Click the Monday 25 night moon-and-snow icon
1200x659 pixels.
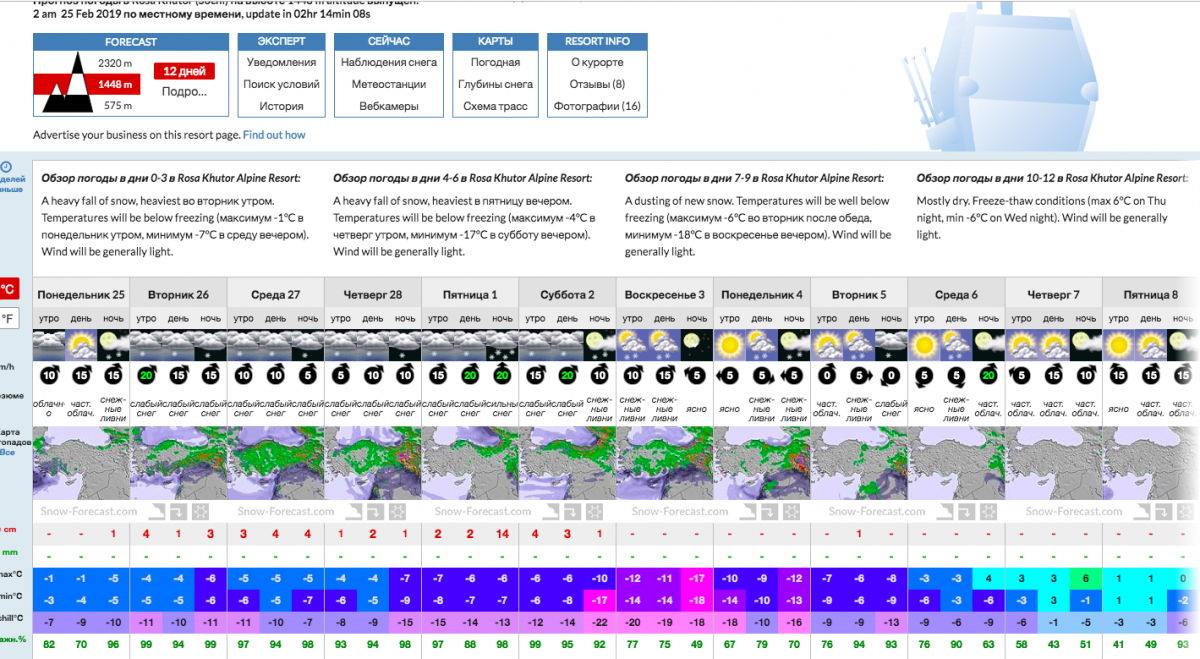[113, 345]
